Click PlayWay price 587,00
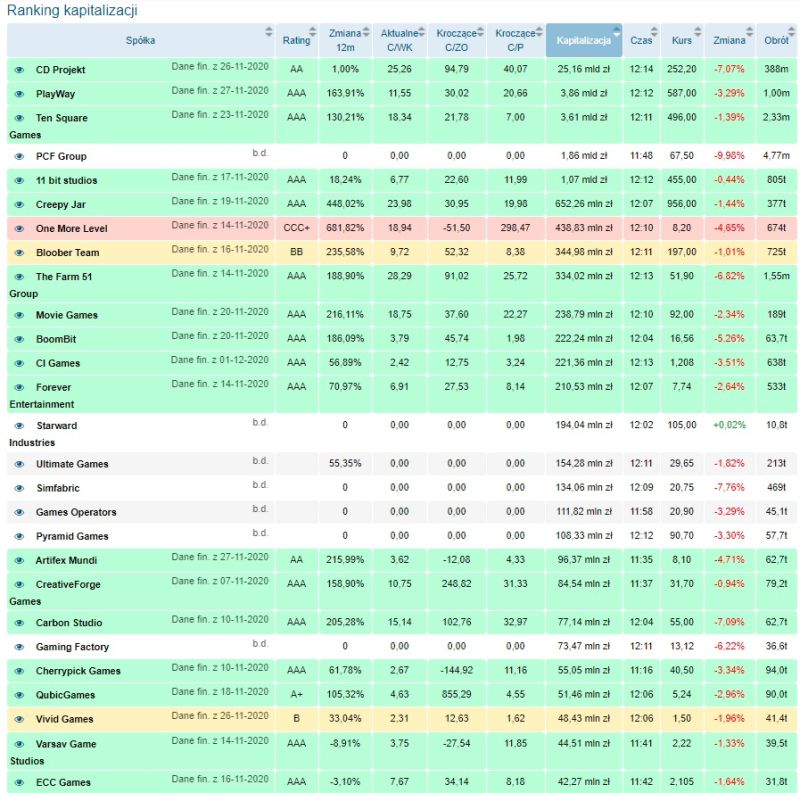This screenshot has height=793, width=800. coord(682,93)
